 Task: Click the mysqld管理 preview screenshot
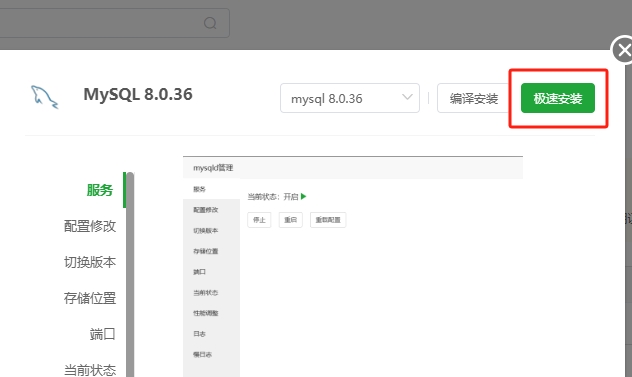(353, 266)
